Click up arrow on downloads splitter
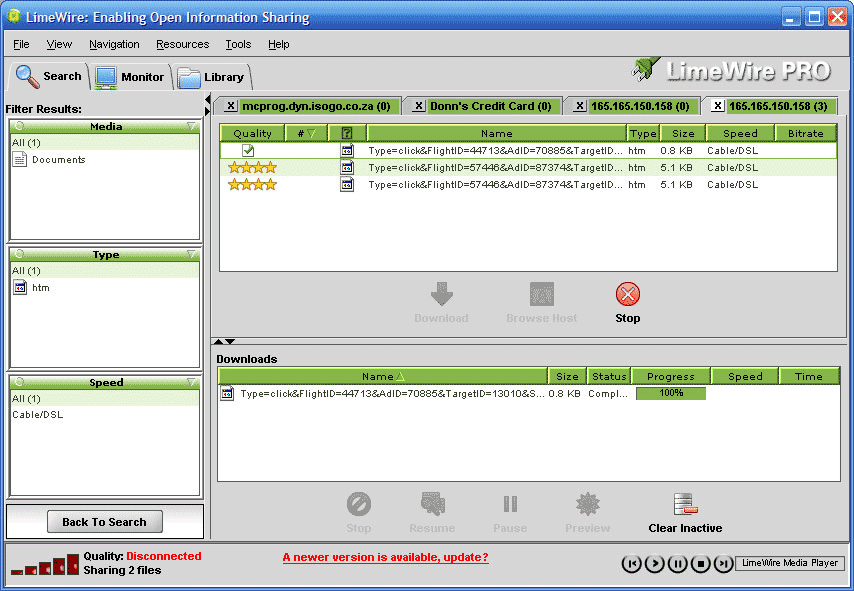This screenshot has width=854, height=591. click(218, 342)
